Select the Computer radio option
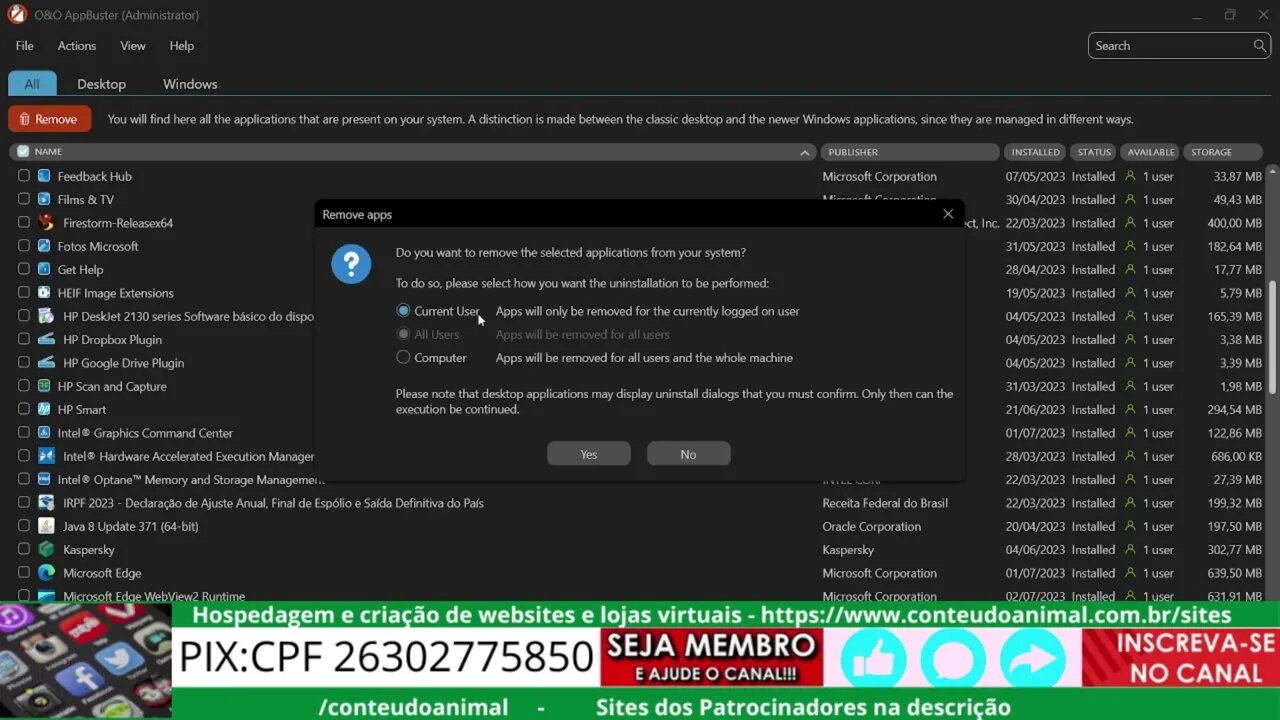The height and width of the screenshot is (720, 1280). [x=403, y=357]
